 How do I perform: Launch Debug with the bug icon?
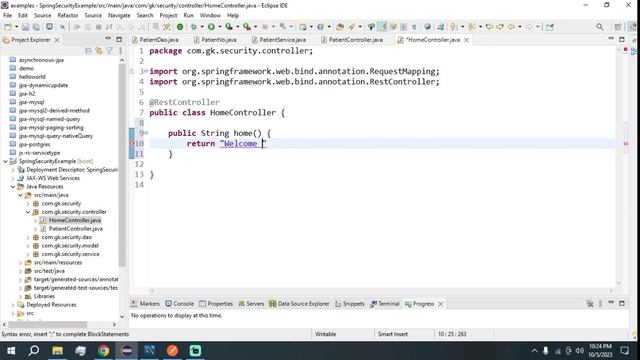pos(193,27)
